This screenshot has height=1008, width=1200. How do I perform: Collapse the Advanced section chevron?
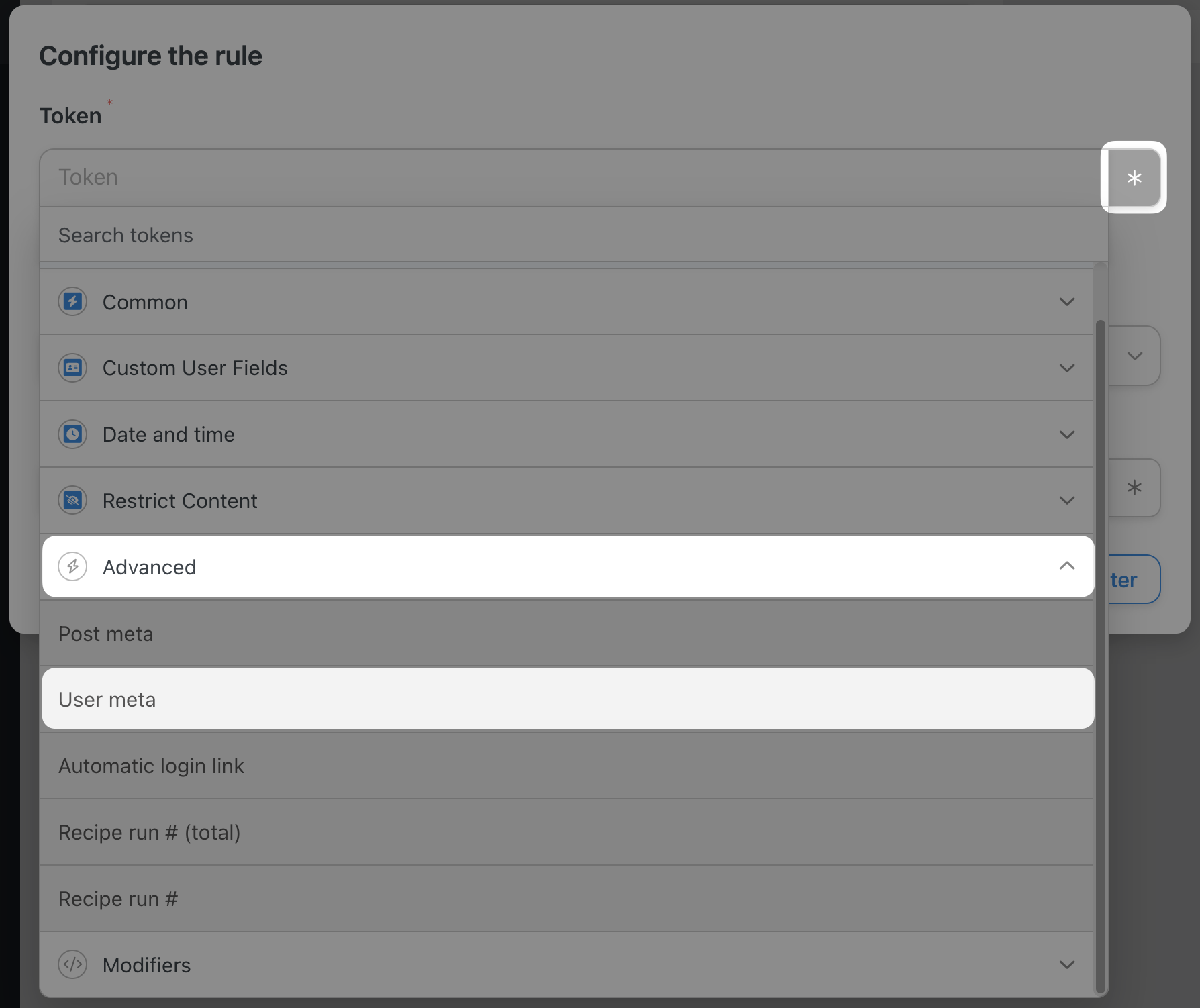1066,566
